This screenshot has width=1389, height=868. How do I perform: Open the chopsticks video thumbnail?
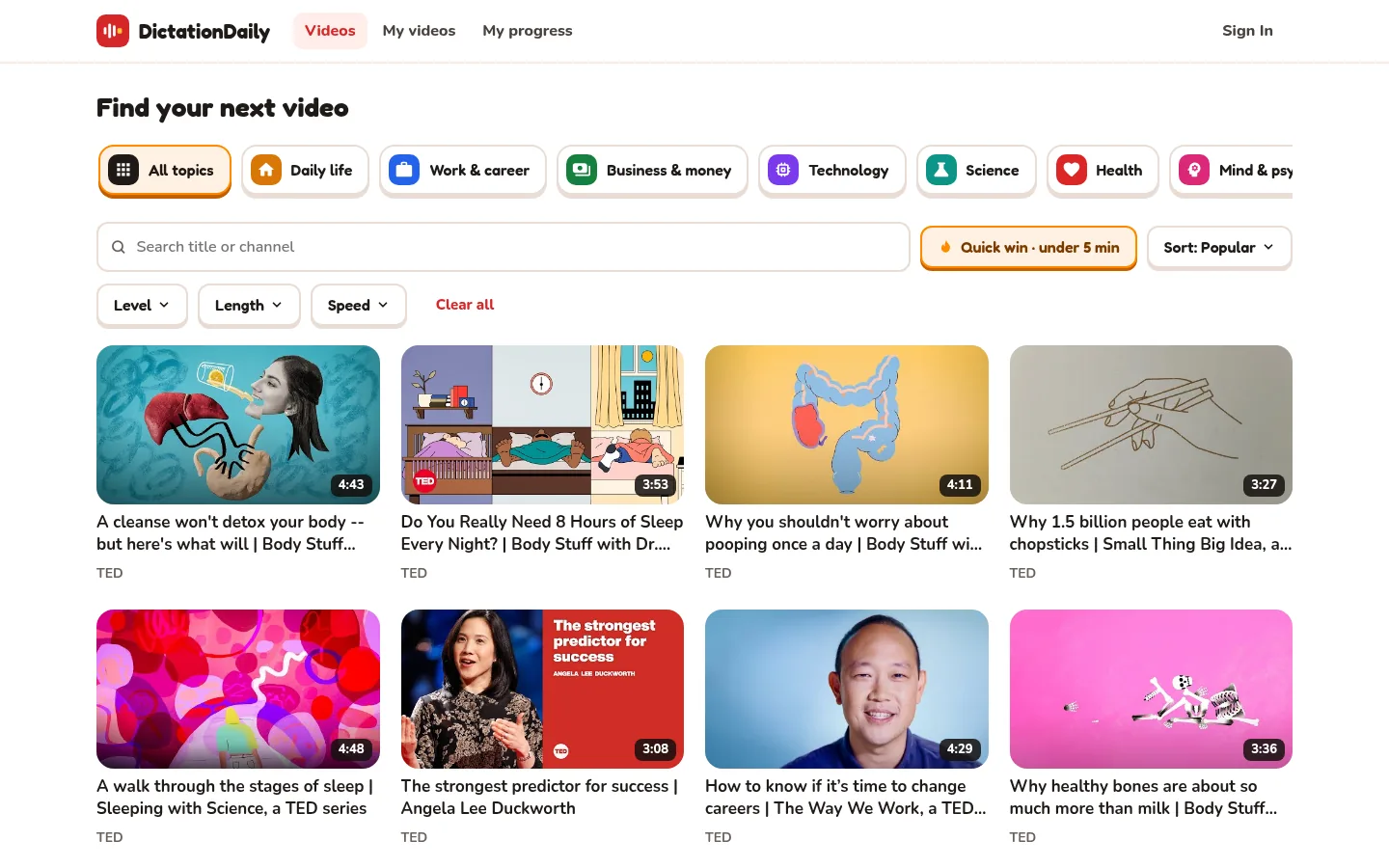(1151, 424)
